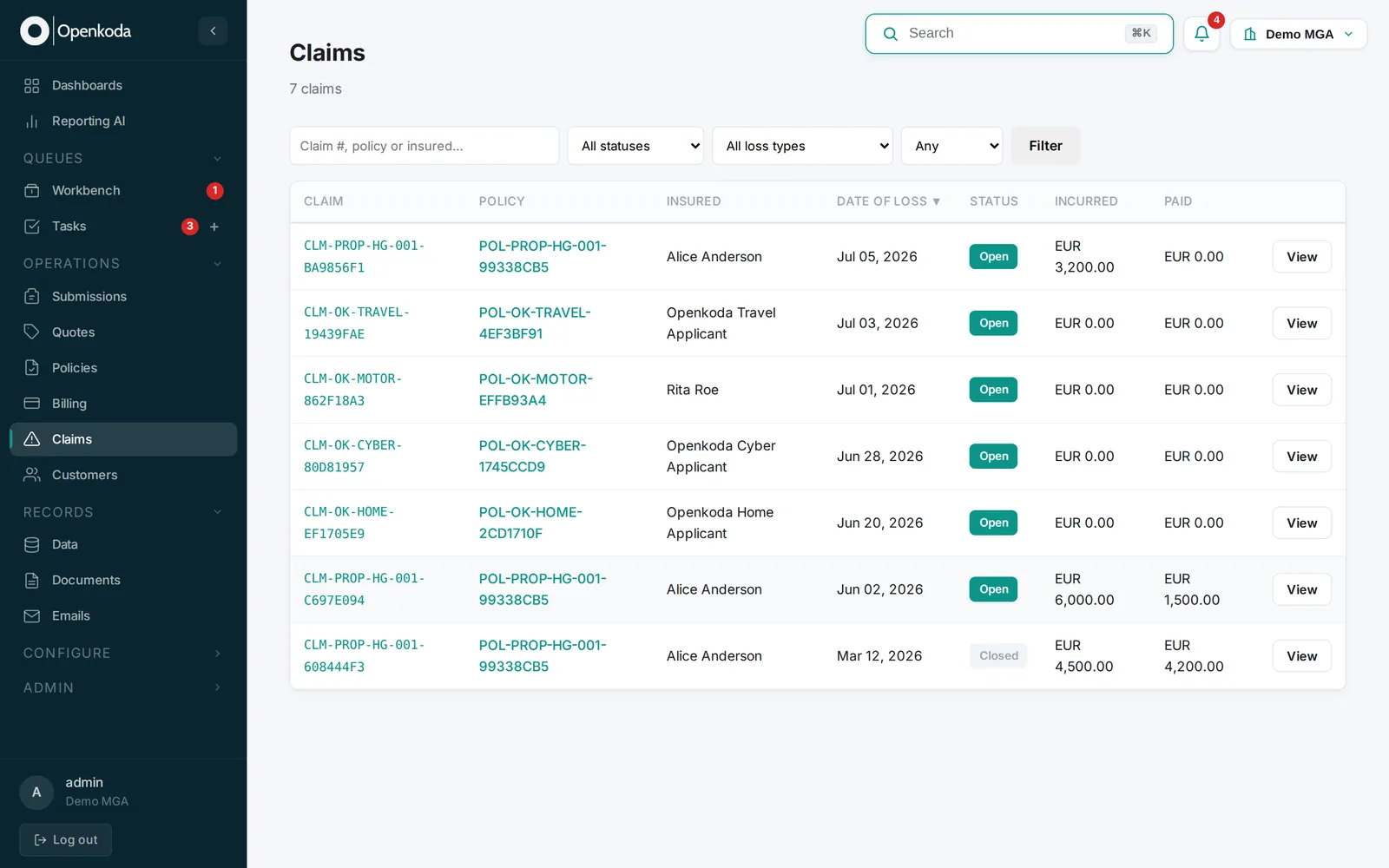Click the 'Jun 20, 2026' date cell

click(x=879, y=523)
